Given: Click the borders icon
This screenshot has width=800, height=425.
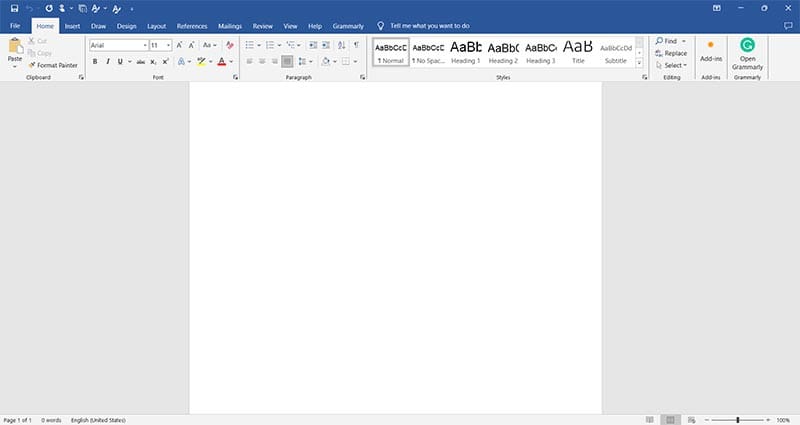Looking at the screenshot, I should [345, 62].
